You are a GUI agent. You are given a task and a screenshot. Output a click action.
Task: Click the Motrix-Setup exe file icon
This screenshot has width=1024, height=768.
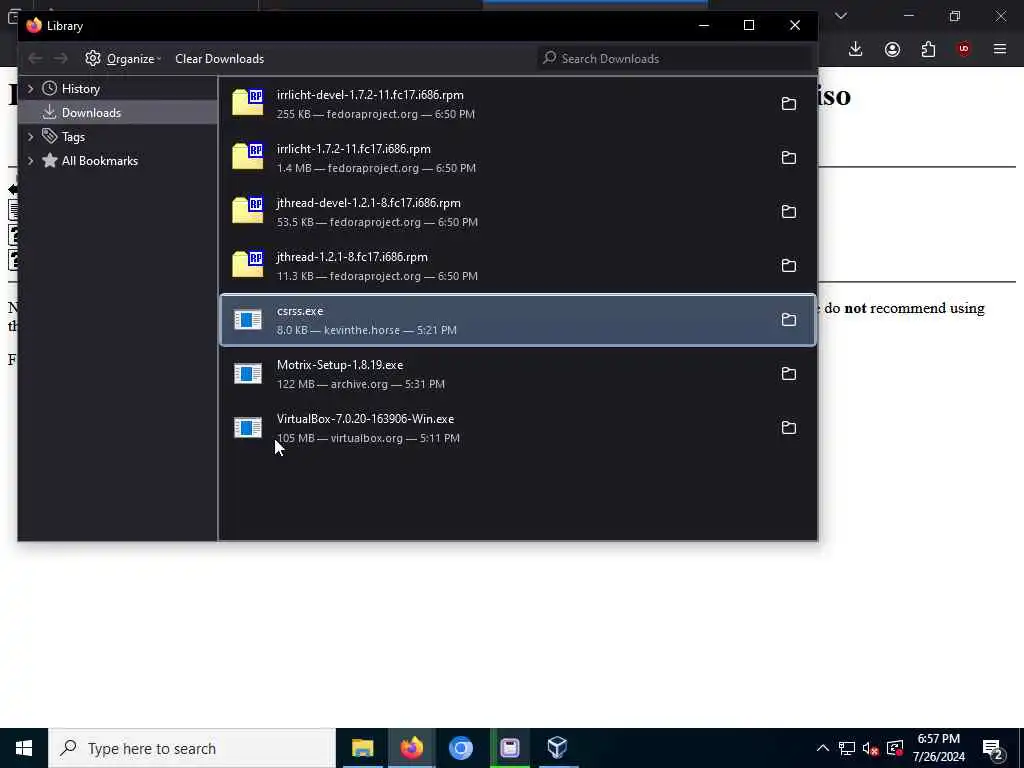click(x=248, y=374)
